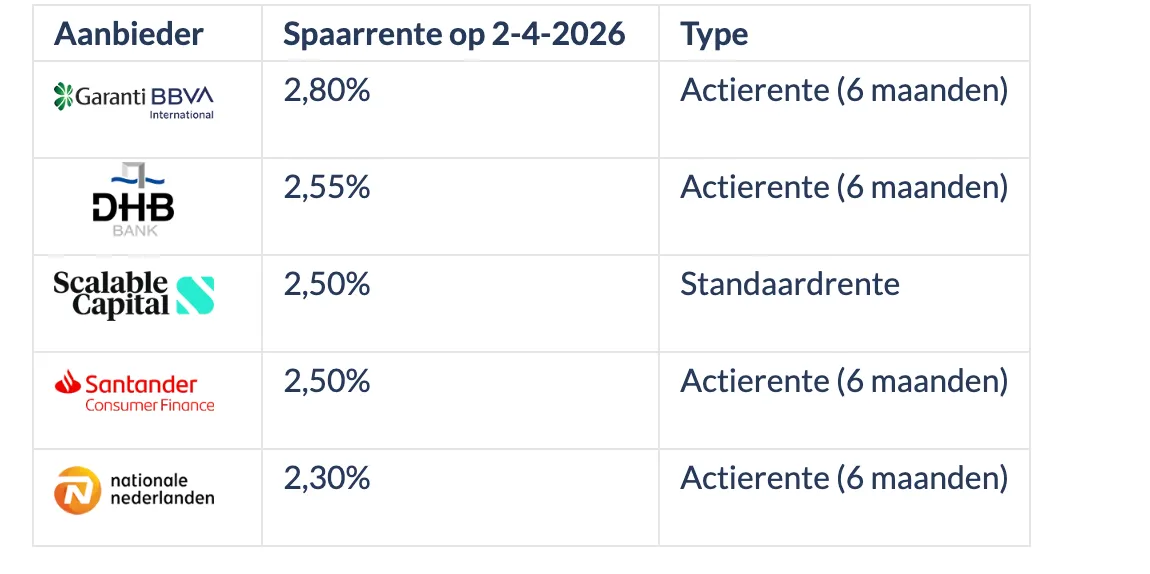Image resolution: width=1150 pixels, height=574 pixels.
Task: Open the Scalable Capital logo
Action: (133, 295)
